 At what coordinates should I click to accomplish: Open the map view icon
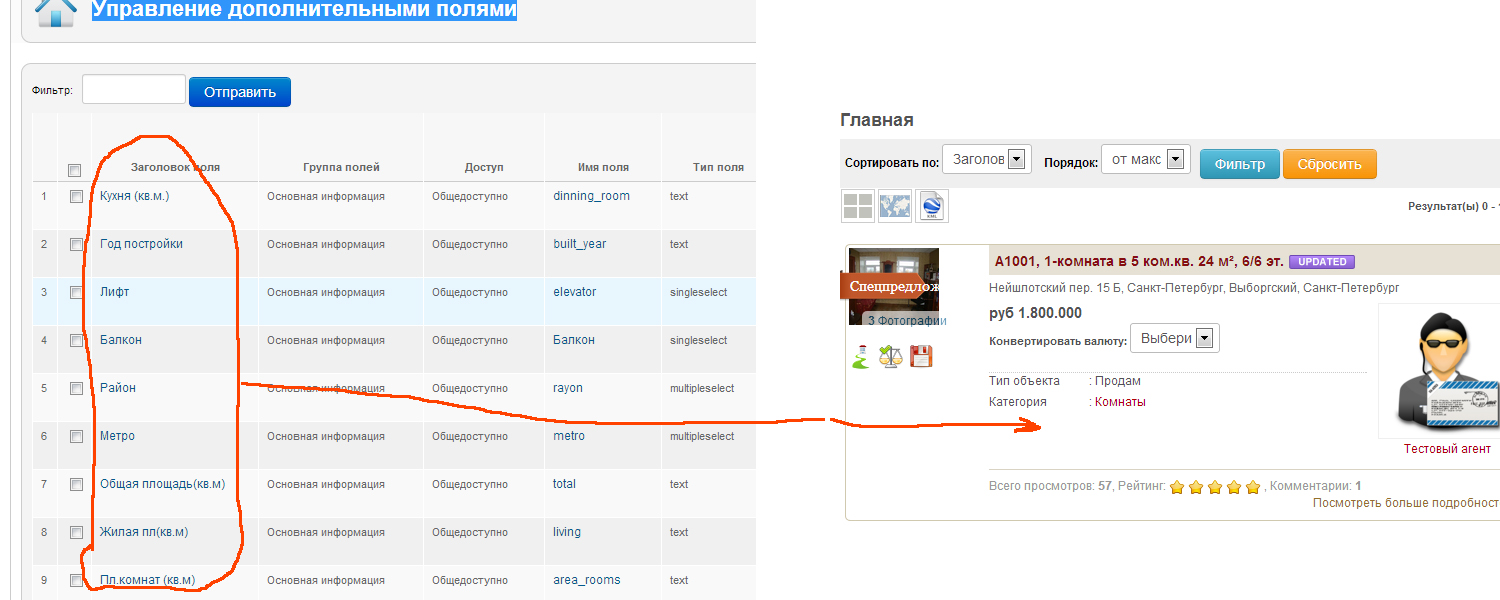pos(894,206)
